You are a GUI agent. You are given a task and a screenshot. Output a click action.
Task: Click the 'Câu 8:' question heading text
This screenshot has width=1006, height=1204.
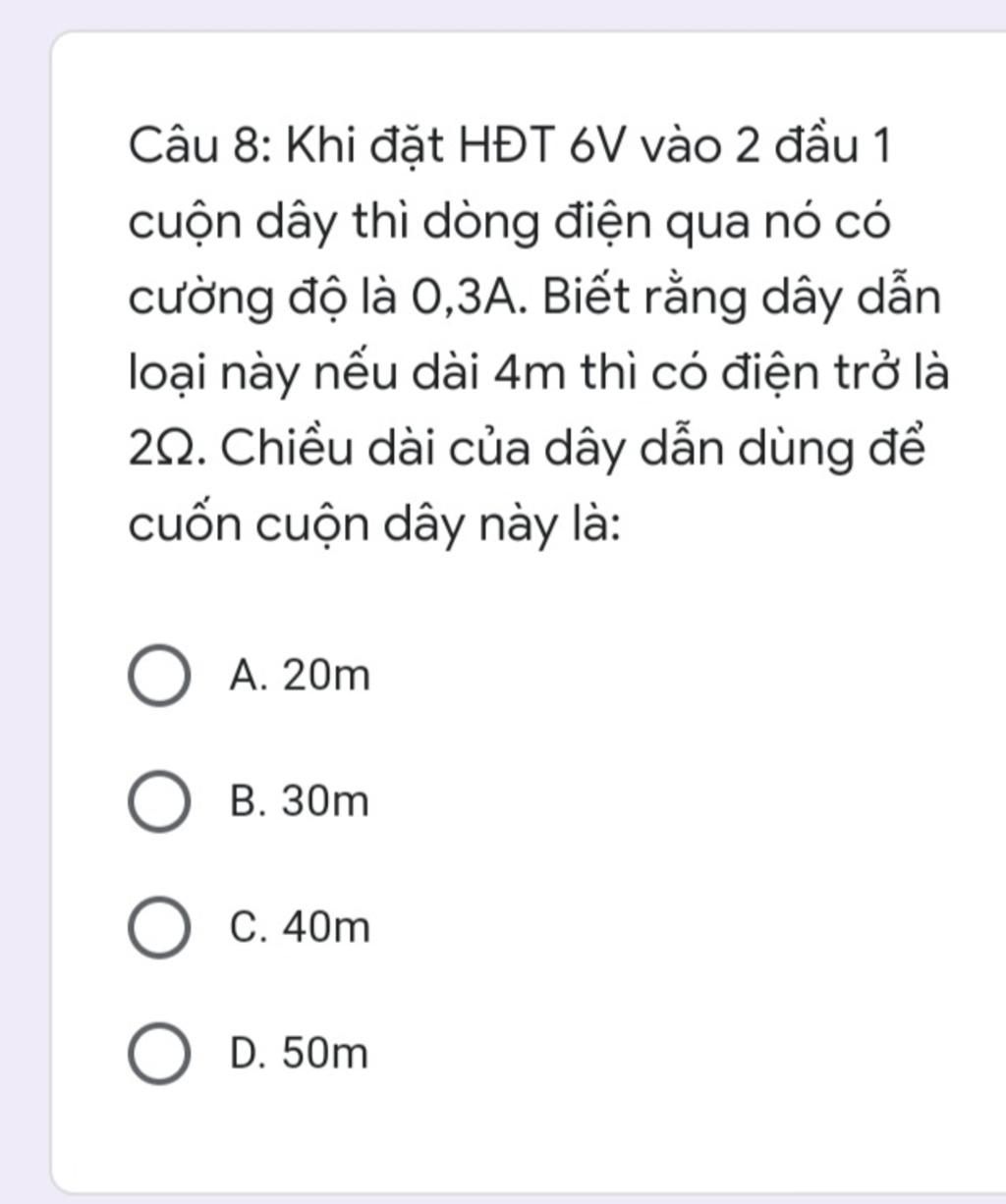pyautogui.click(x=195, y=147)
